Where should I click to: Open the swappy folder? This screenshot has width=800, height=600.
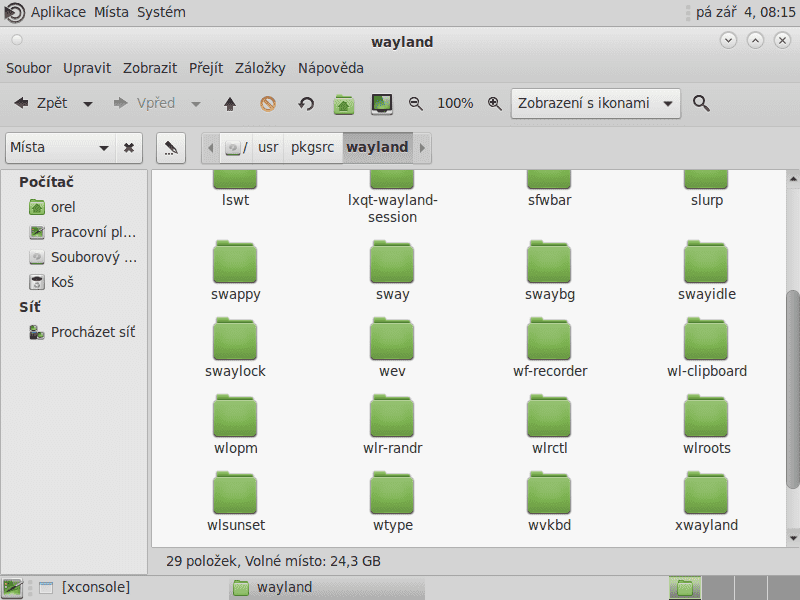coord(235,271)
